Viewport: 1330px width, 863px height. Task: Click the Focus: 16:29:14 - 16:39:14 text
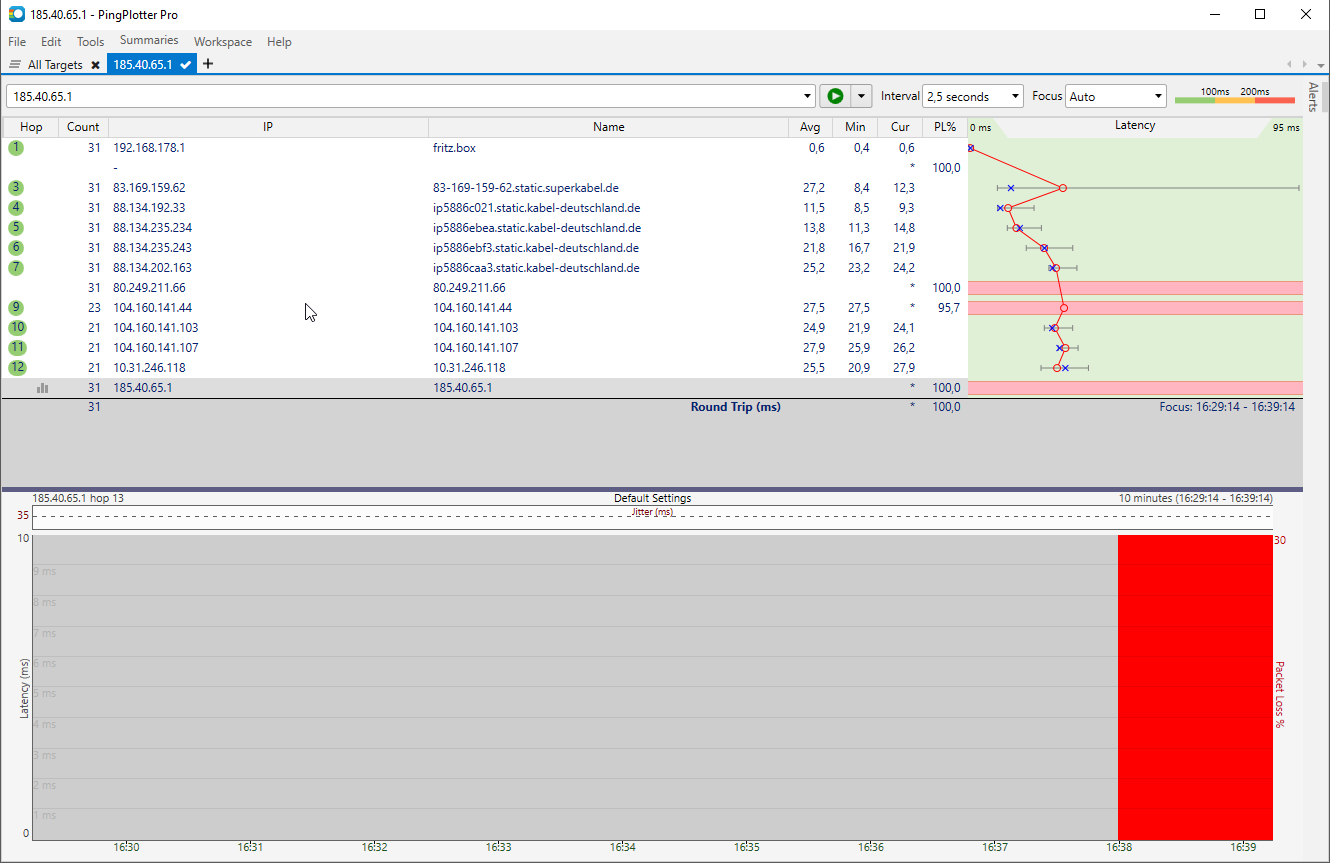point(1227,407)
